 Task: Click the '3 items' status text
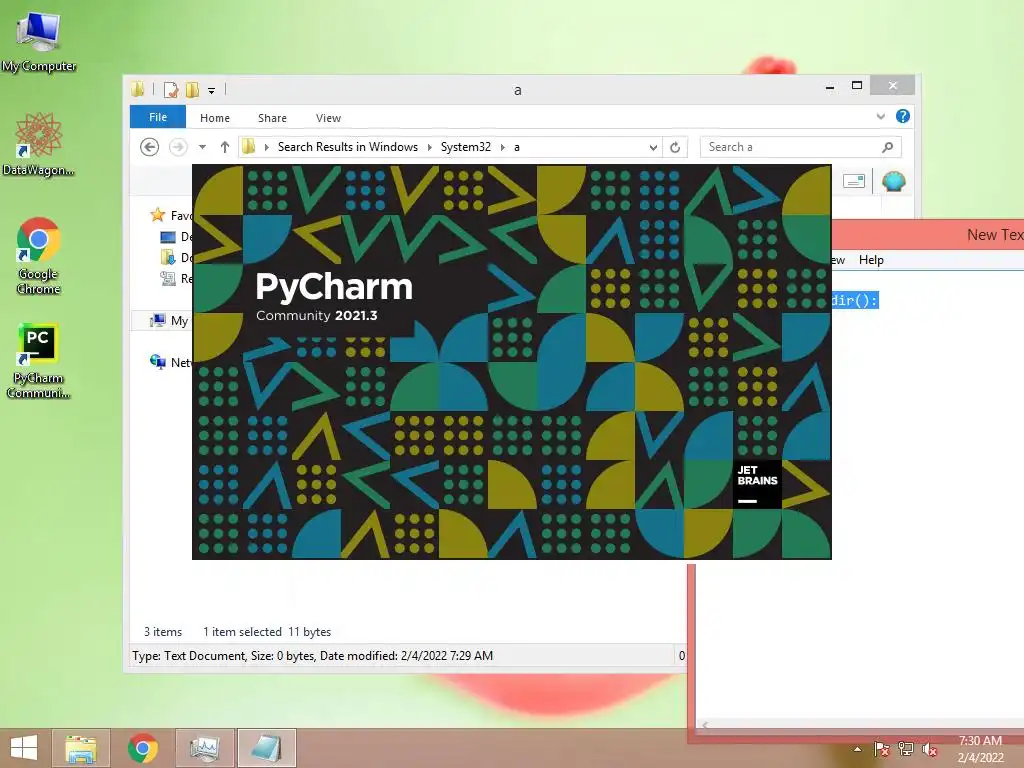(x=163, y=632)
